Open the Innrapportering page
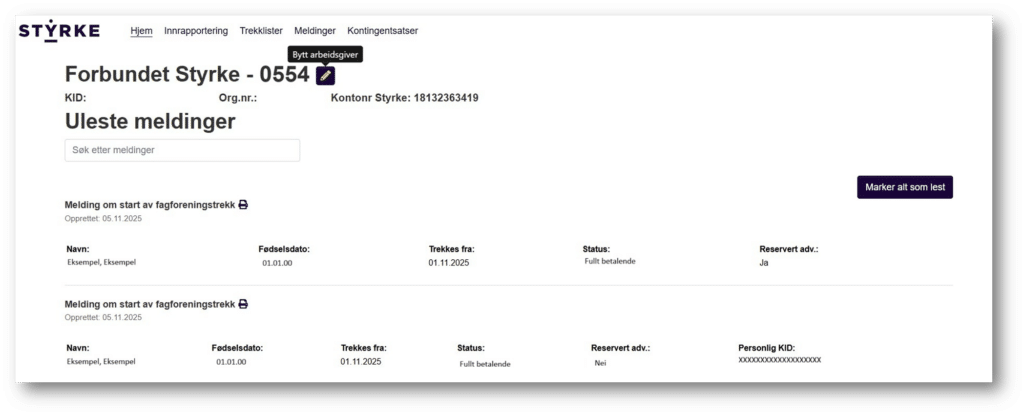Image resolution: width=1024 pixels, height=414 pixels. click(196, 31)
